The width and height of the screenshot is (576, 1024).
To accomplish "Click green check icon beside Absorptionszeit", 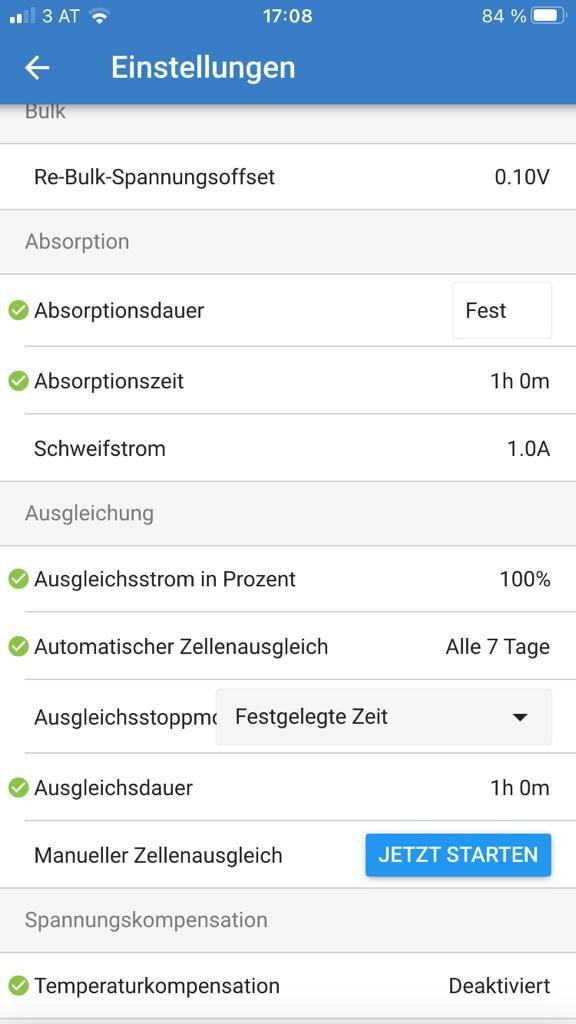I will point(18,381).
